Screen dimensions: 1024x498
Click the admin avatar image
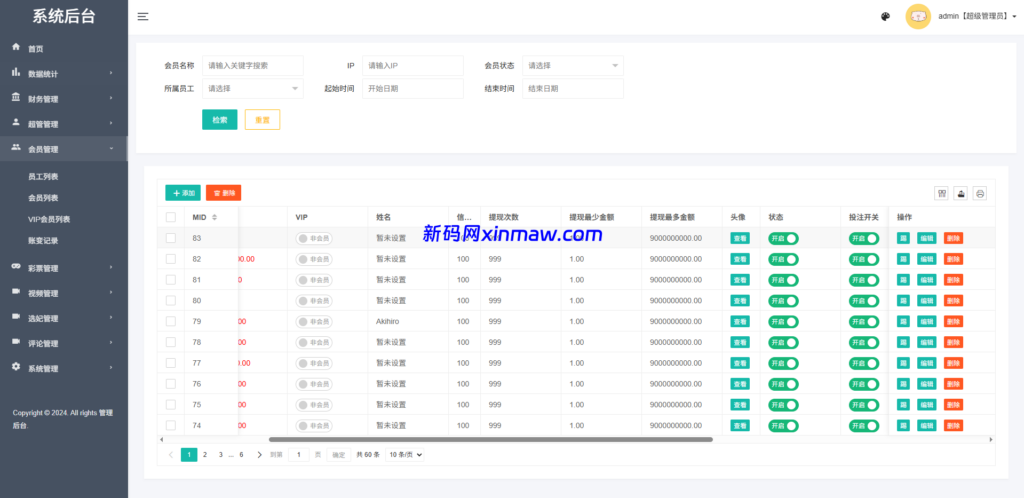[918, 17]
